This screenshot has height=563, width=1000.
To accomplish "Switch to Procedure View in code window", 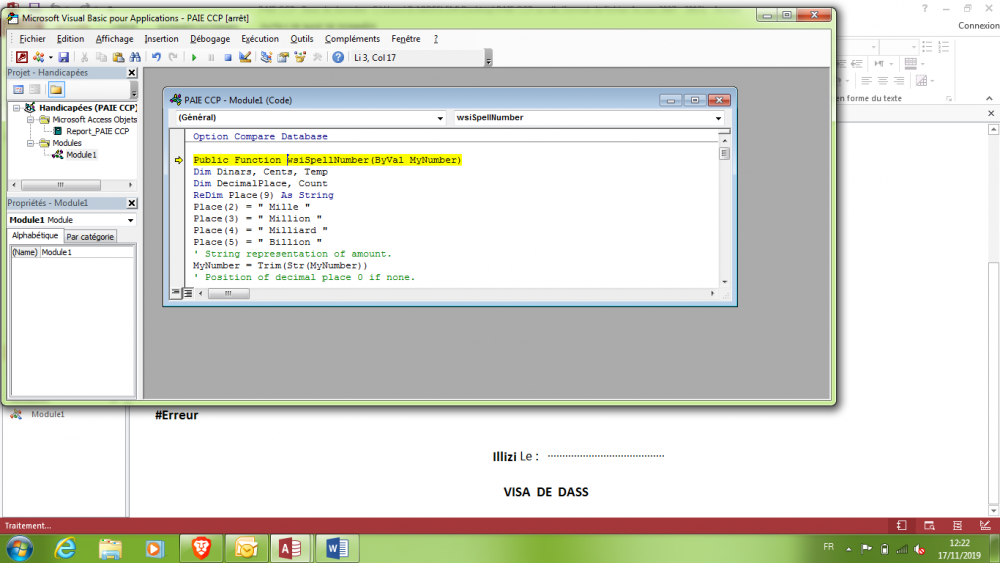I will [176, 293].
